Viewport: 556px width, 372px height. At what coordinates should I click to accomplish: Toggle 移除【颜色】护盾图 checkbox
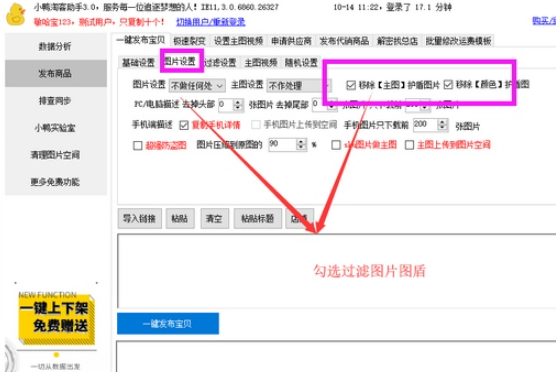448,85
